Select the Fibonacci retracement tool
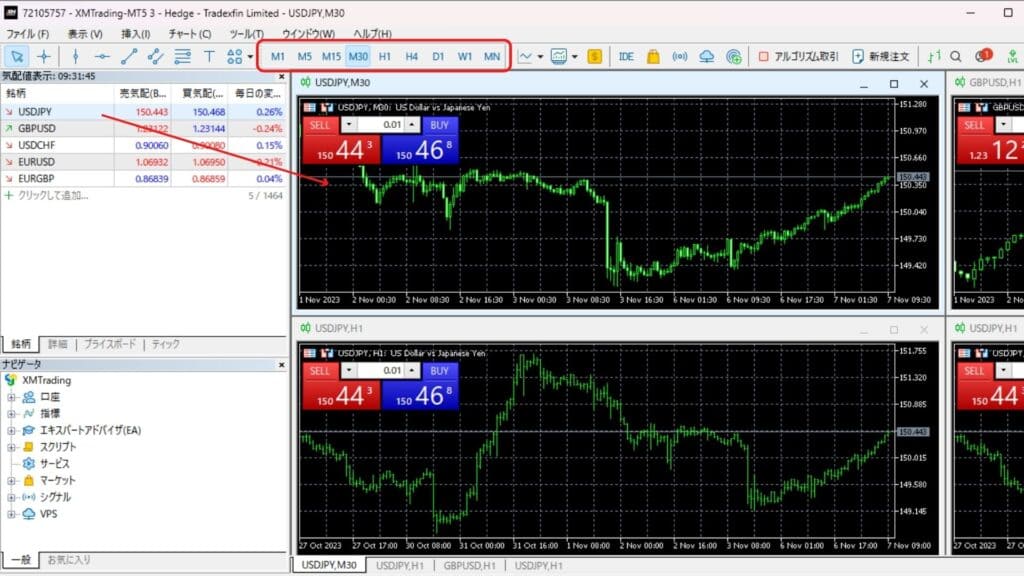 pyautogui.click(x=182, y=57)
